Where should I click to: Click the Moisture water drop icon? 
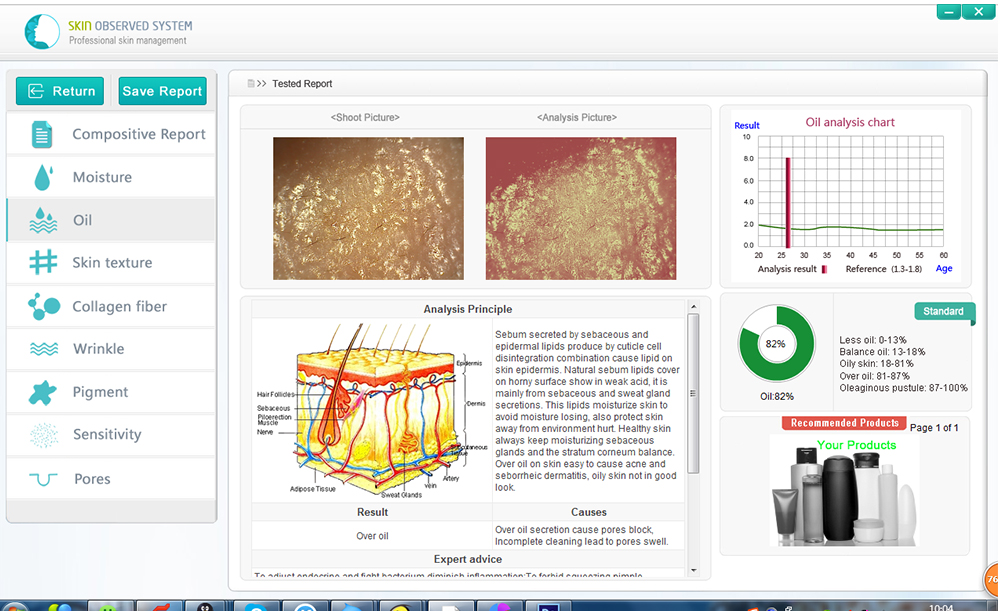coord(42,177)
